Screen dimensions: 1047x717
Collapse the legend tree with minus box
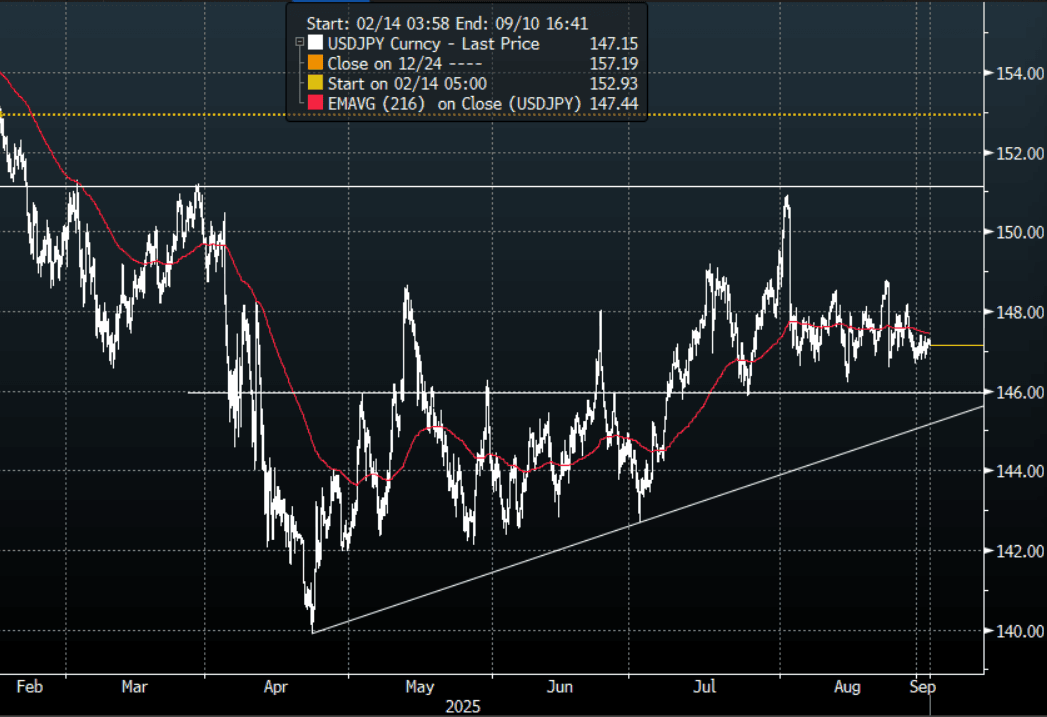click(x=299, y=43)
